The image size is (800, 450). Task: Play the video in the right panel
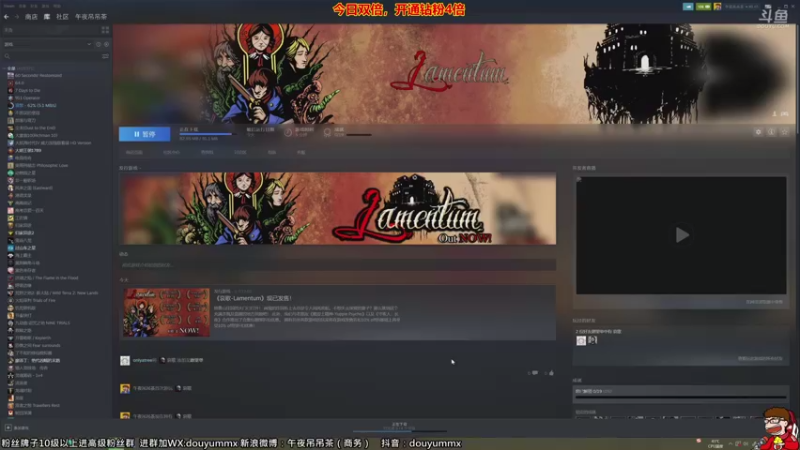click(682, 235)
